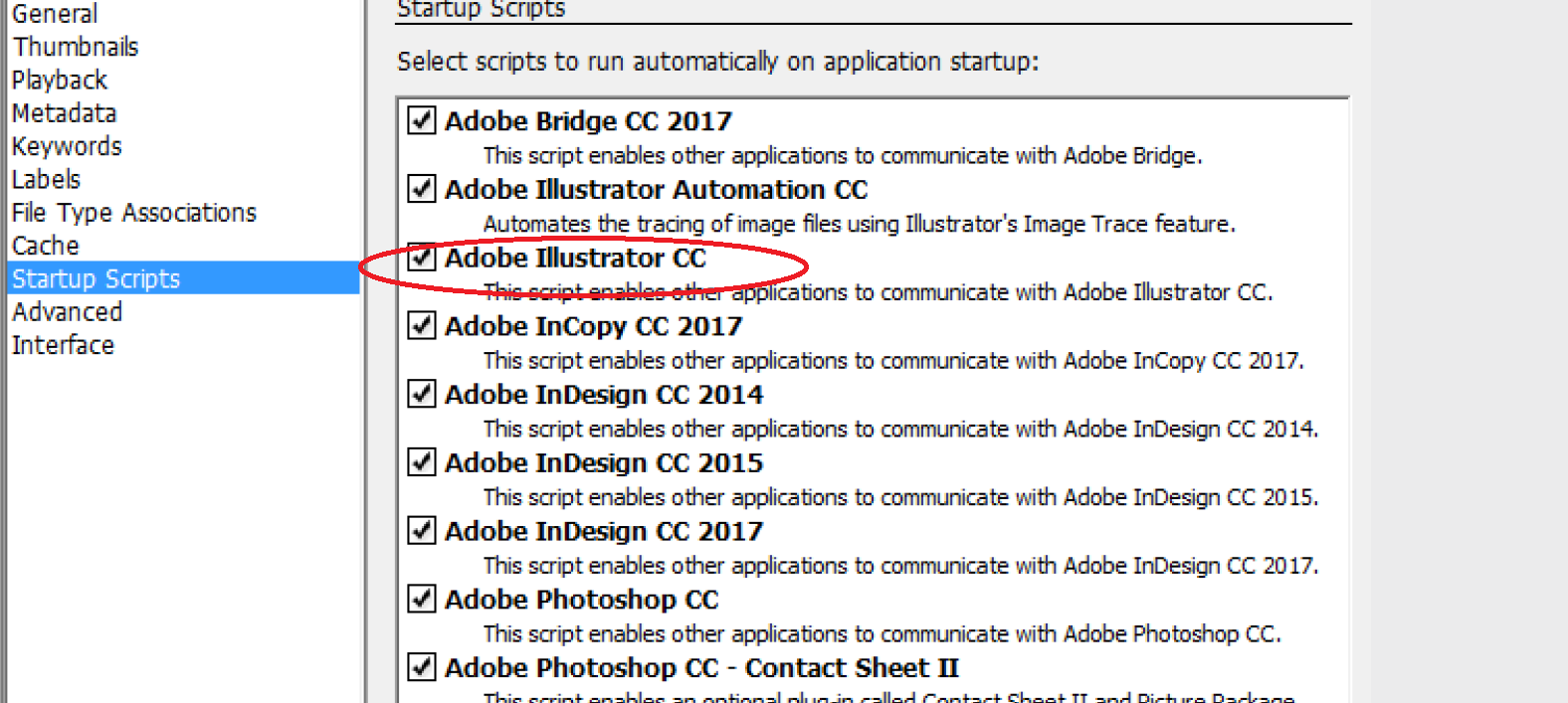The image size is (1568, 703).
Task: Toggle the Adobe Photoshop CC checkbox
Action: 422,599
